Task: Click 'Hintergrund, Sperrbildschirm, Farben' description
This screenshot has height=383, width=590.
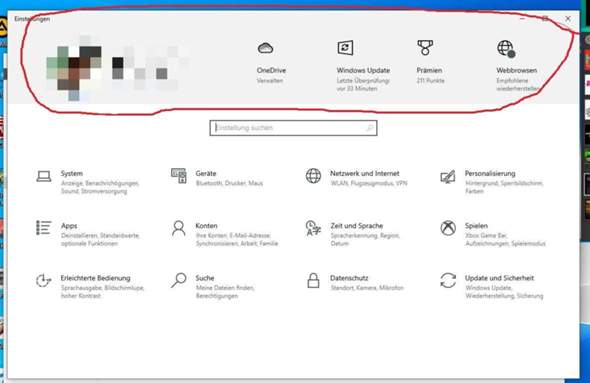Action: [504, 187]
